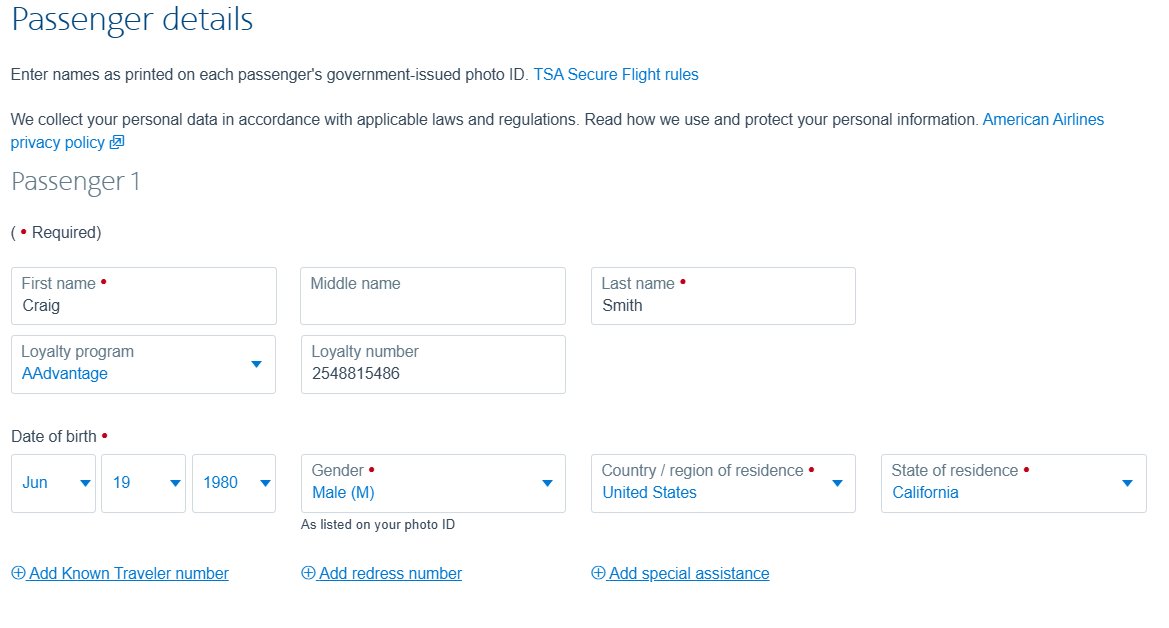Click plus icon beside redress number

308,573
